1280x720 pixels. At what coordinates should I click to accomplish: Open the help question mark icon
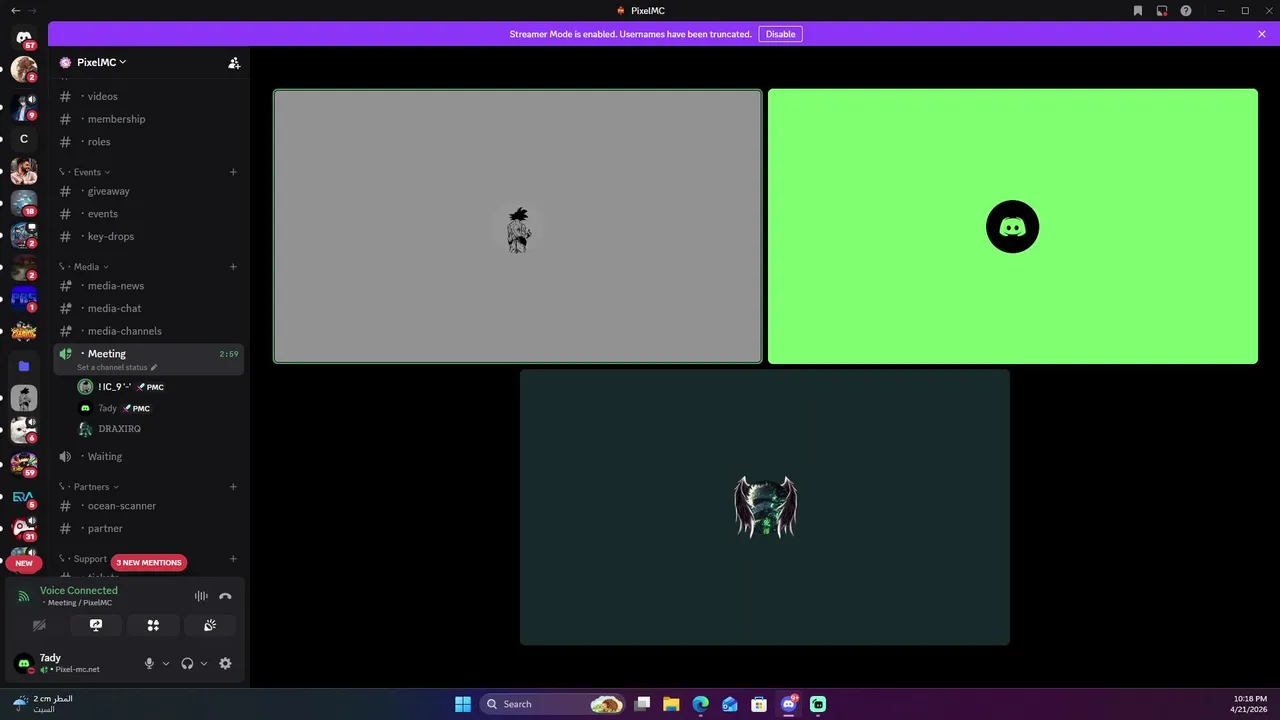coord(1186,11)
